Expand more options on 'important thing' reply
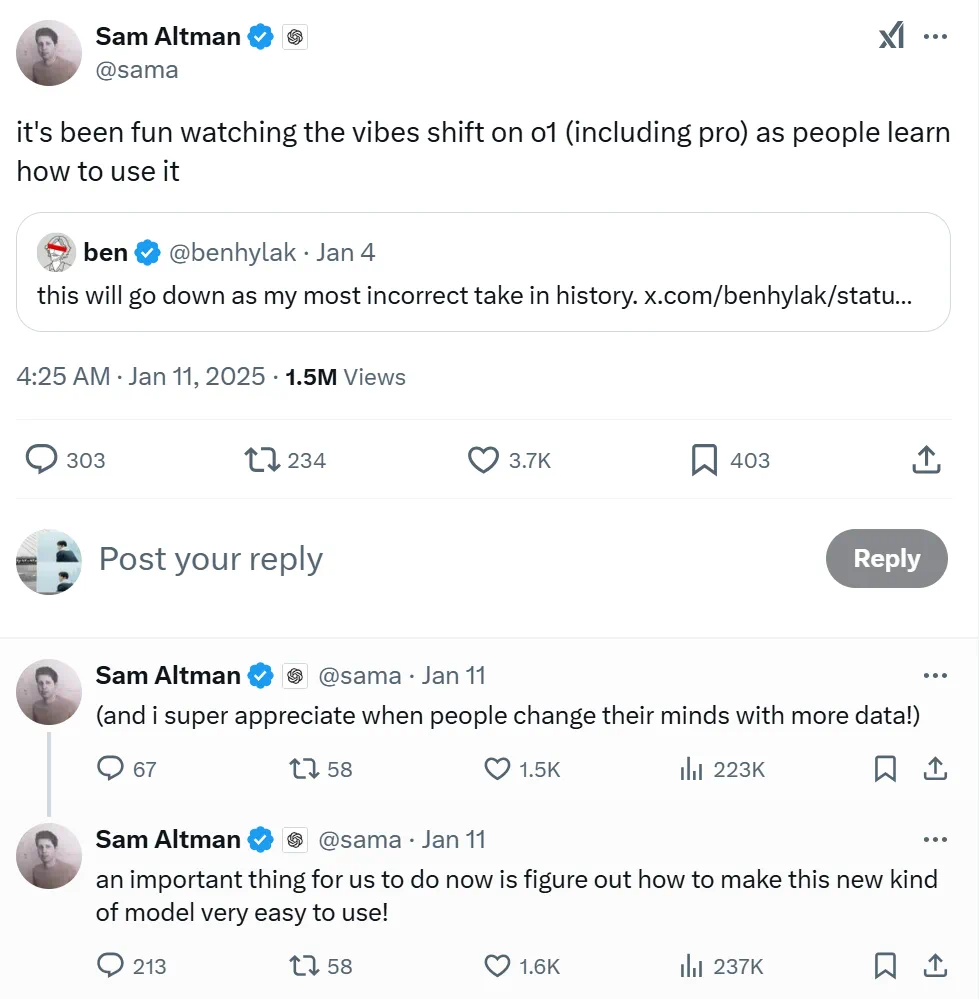The image size is (979, 999). (x=935, y=839)
